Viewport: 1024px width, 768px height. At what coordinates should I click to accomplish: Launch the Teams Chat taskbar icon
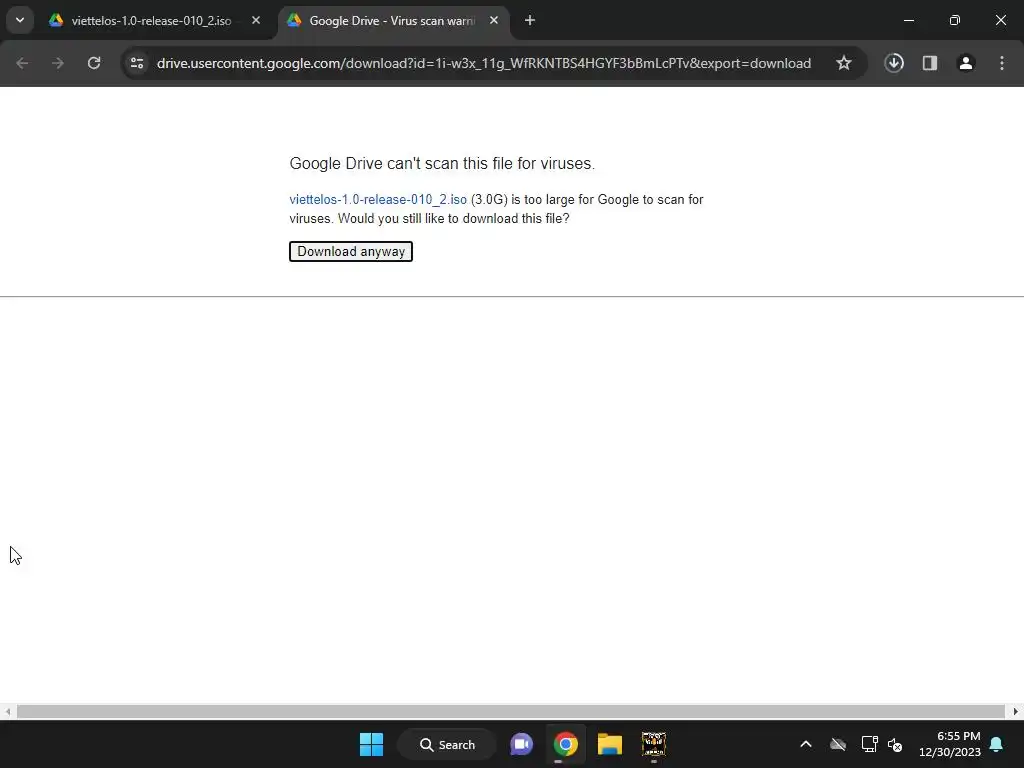click(521, 744)
